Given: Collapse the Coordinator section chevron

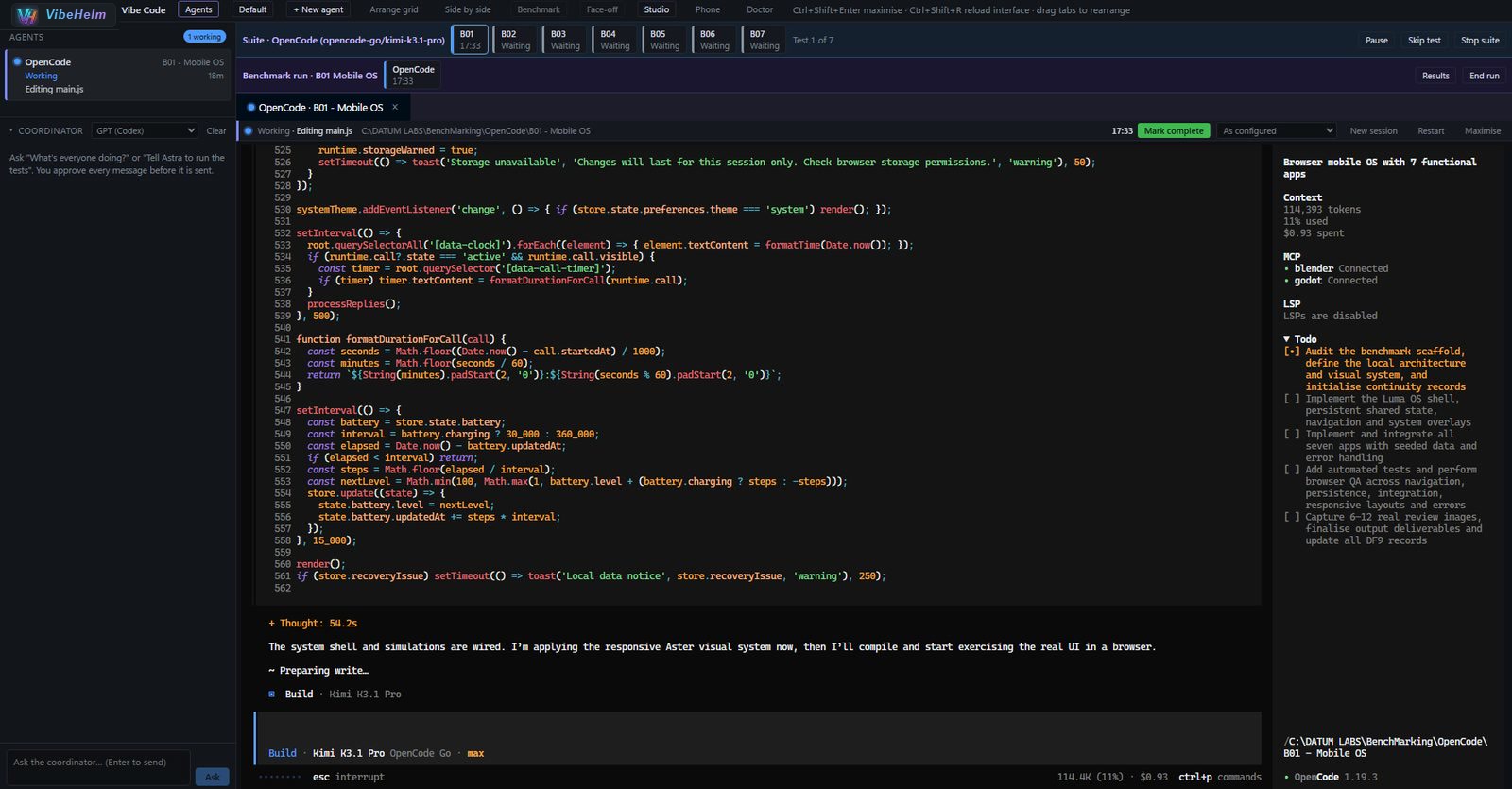Looking at the screenshot, I should [10, 130].
